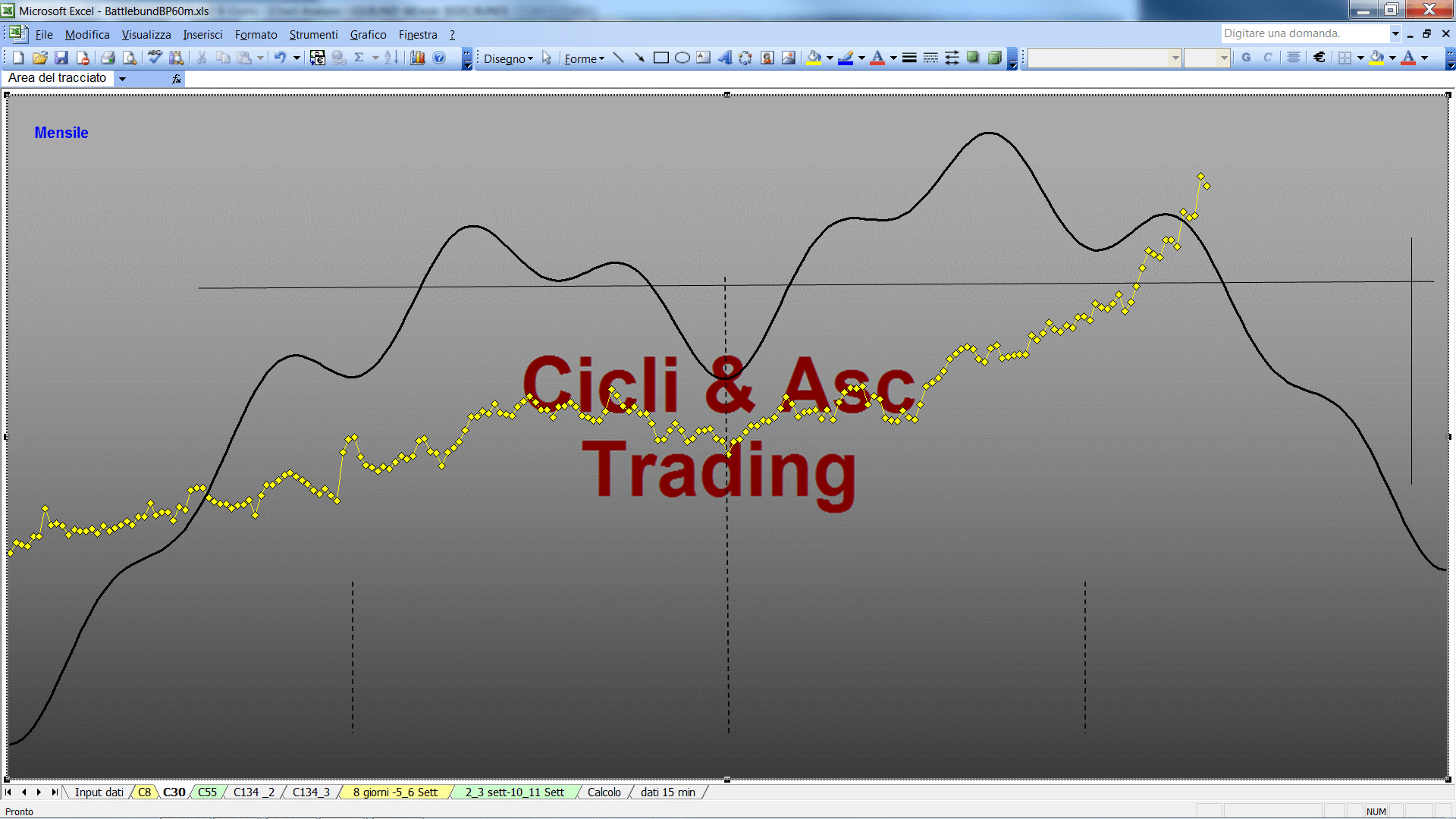The height and width of the screenshot is (819, 1456).
Task: Select the Arrow drawing tool
Action: 639,58
